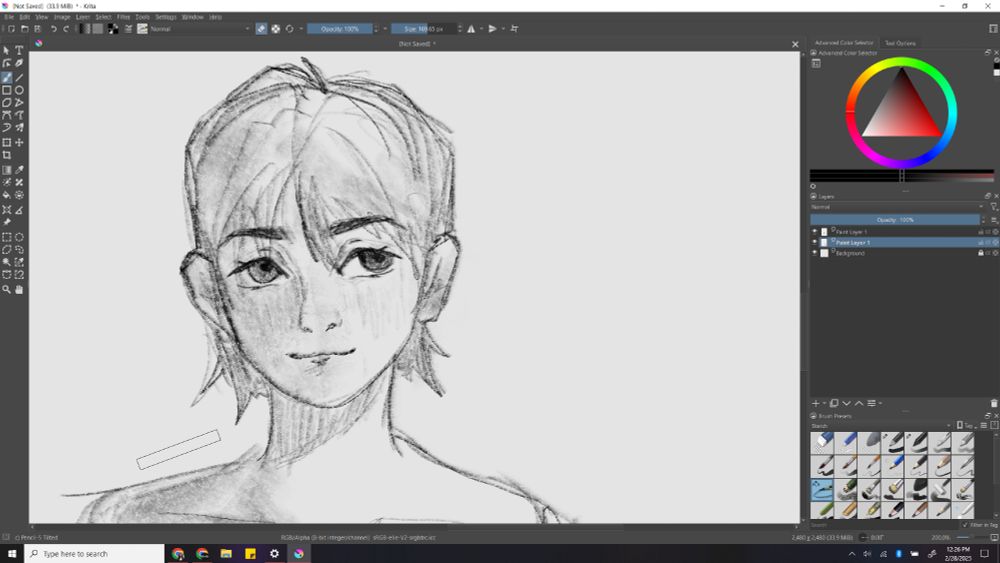The image size is (1000, 563).
Task: Collapse the Layers docker
Action: [813, 196]
